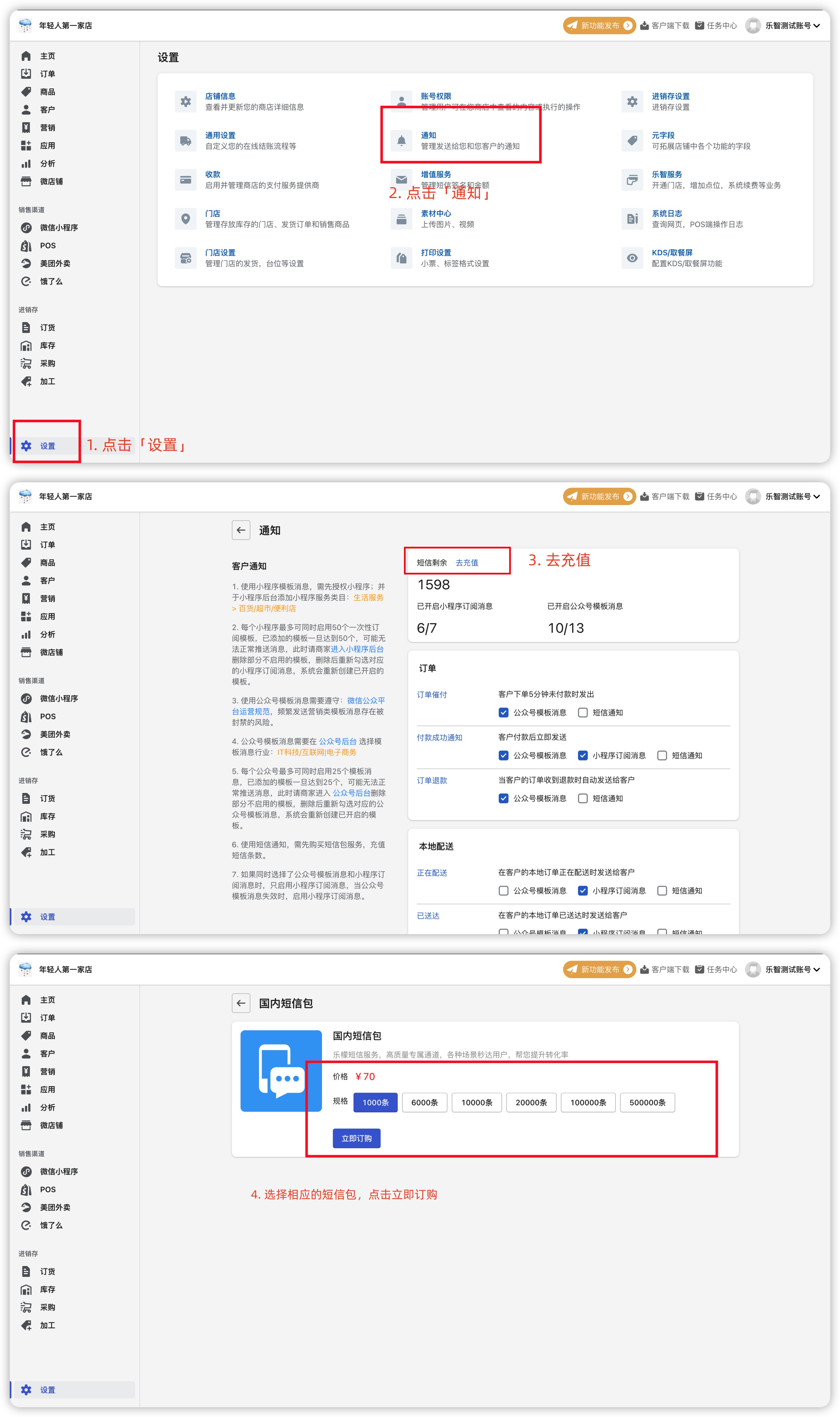Click the 主页 home icon in the top 设置 screenshot sidebar
The image size is (840, 1417).
26,56
